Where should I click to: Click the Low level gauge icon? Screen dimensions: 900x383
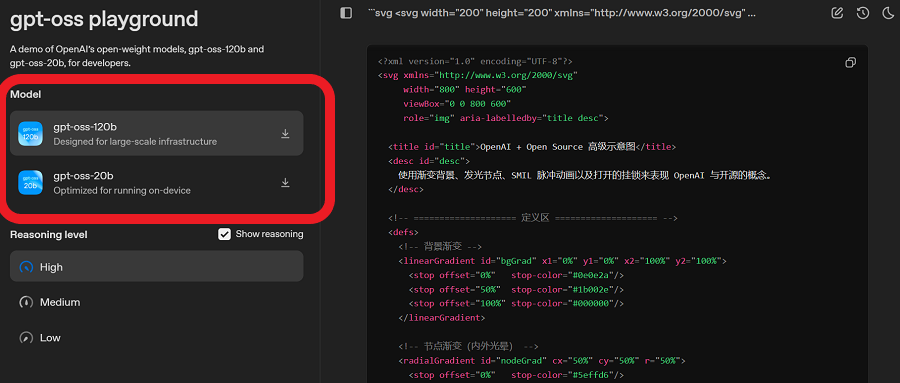click(x=26, y=338)
